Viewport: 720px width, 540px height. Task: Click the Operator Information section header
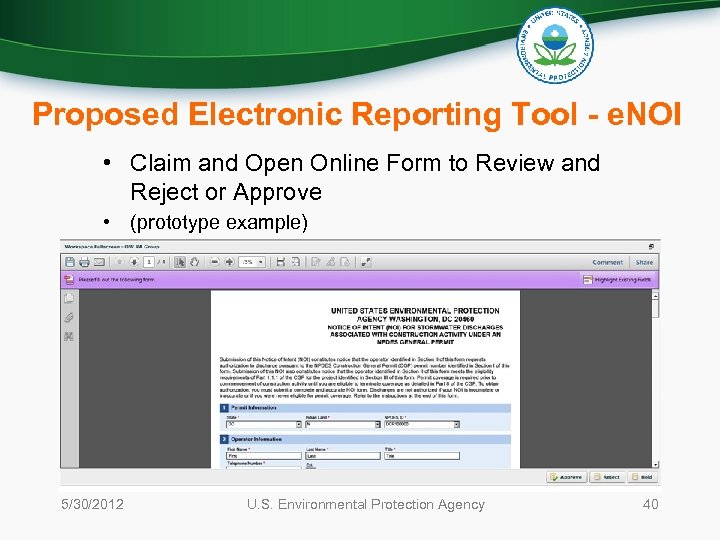tap(365, 439)
